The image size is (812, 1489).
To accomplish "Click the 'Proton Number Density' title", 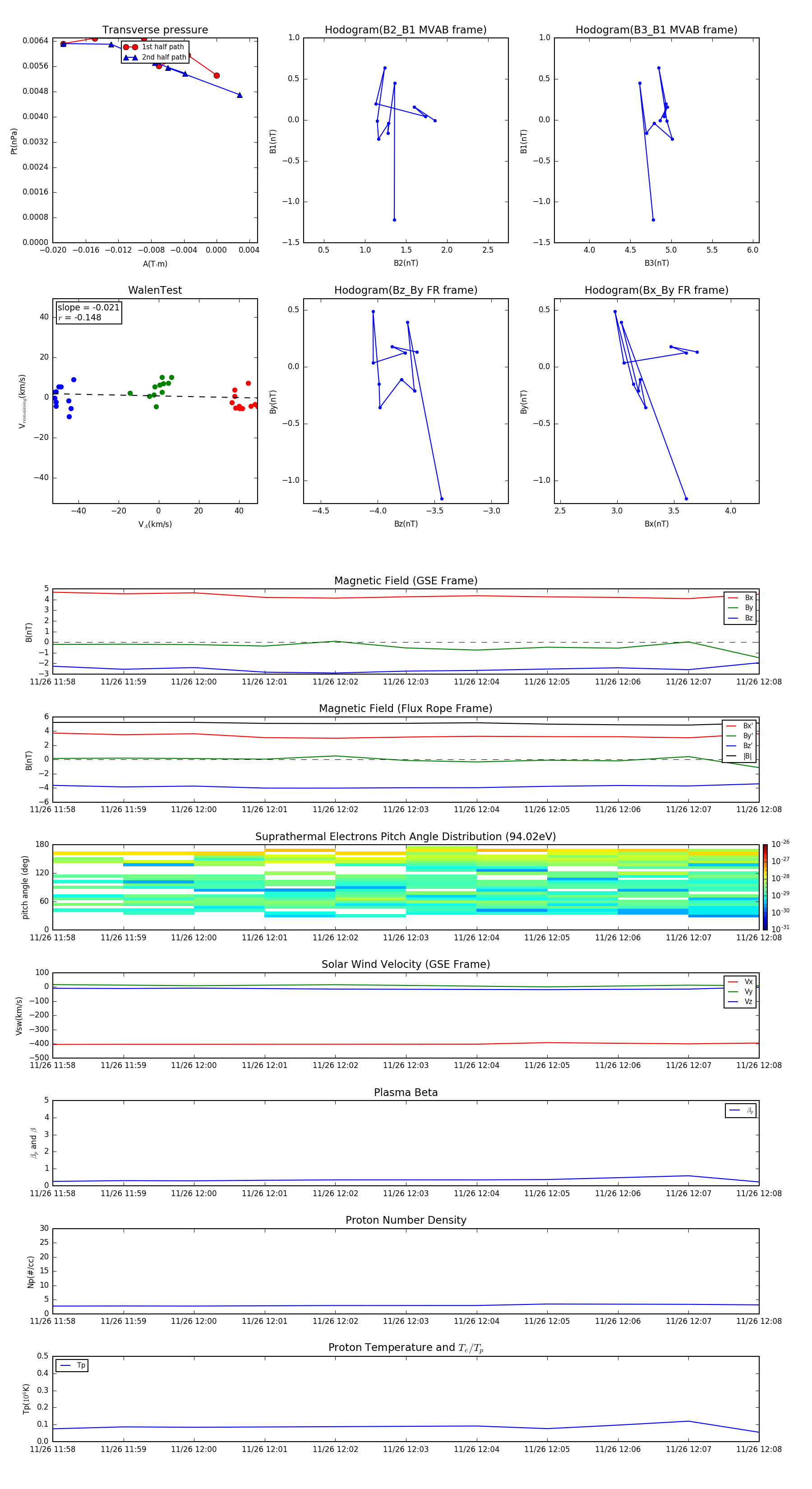I will [406, 1220].
